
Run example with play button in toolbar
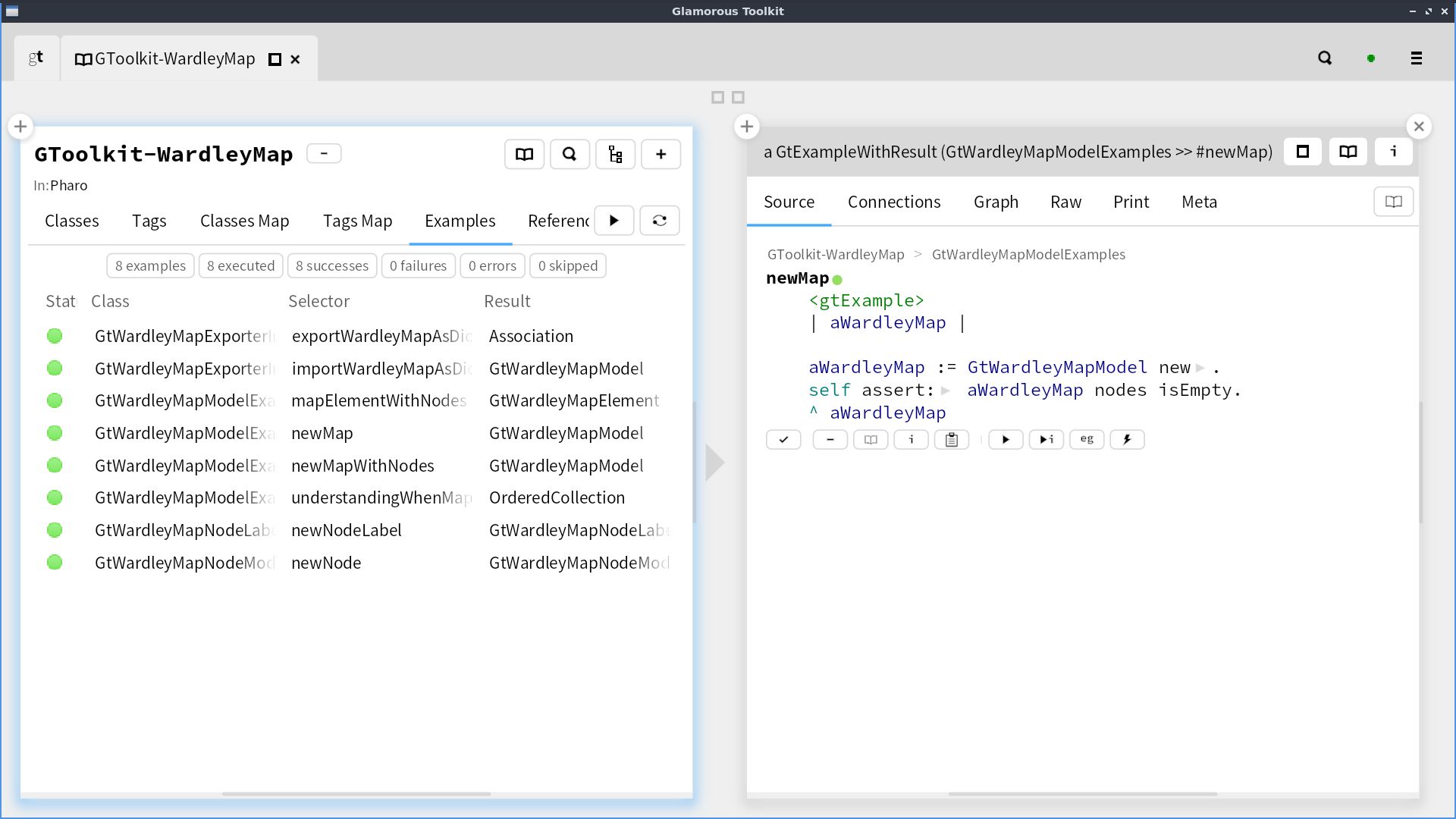coord(1006,440)
